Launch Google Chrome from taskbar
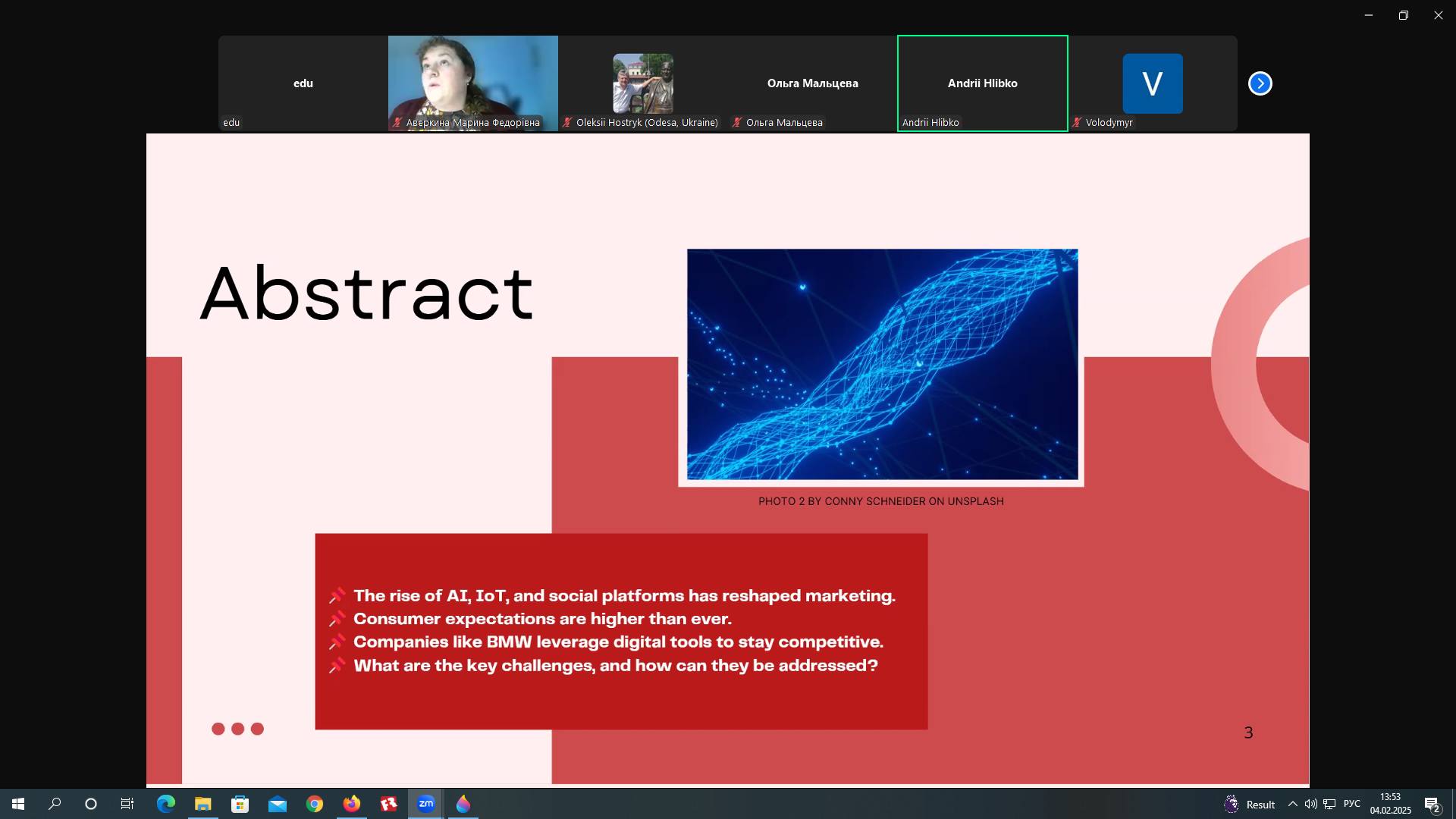The width and height of the screenshot is (1456, 819). 314,804
